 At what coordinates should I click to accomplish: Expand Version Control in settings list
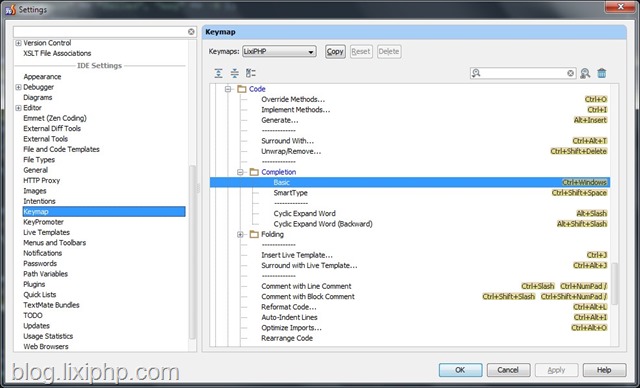tap(18, 43)
